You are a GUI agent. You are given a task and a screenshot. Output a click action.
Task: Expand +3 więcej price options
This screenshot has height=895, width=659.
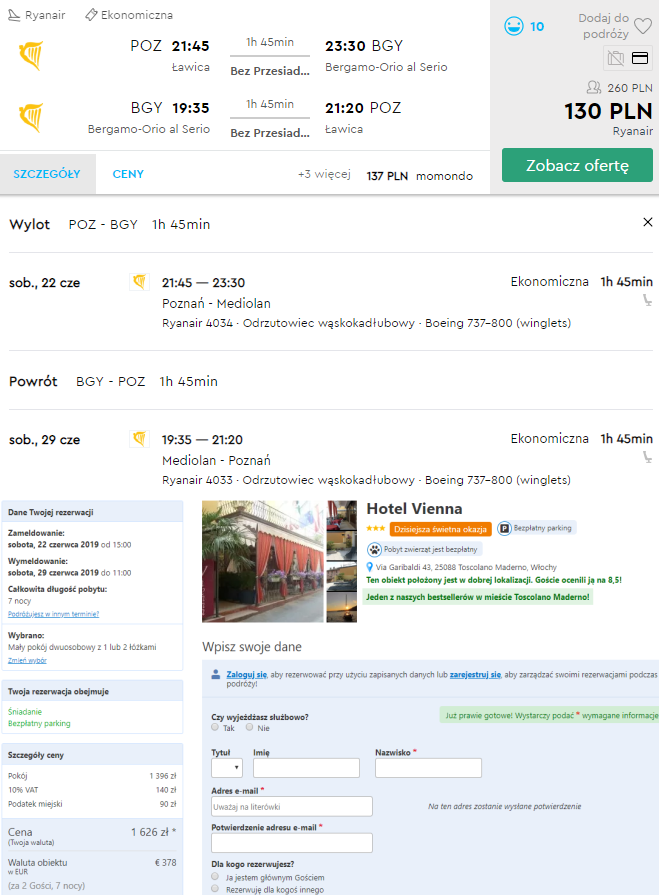(324, 174)
